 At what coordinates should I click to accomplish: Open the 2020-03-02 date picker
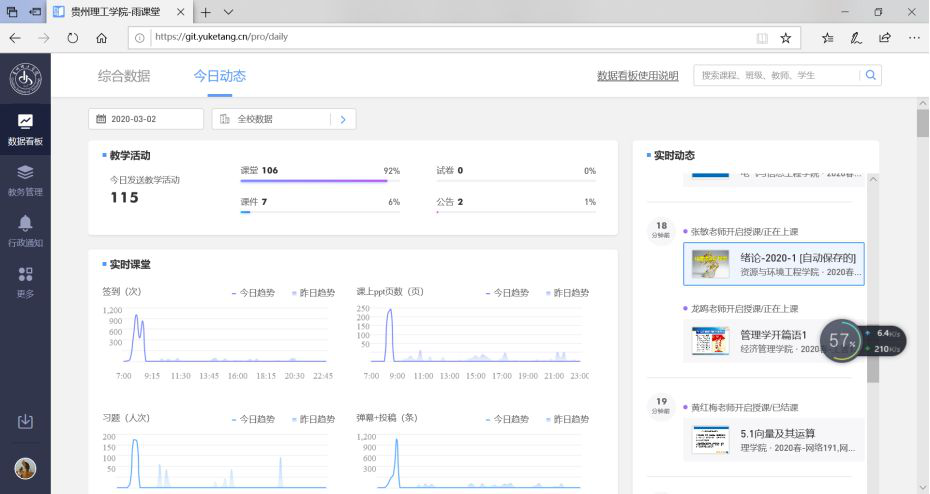[145, 119]
